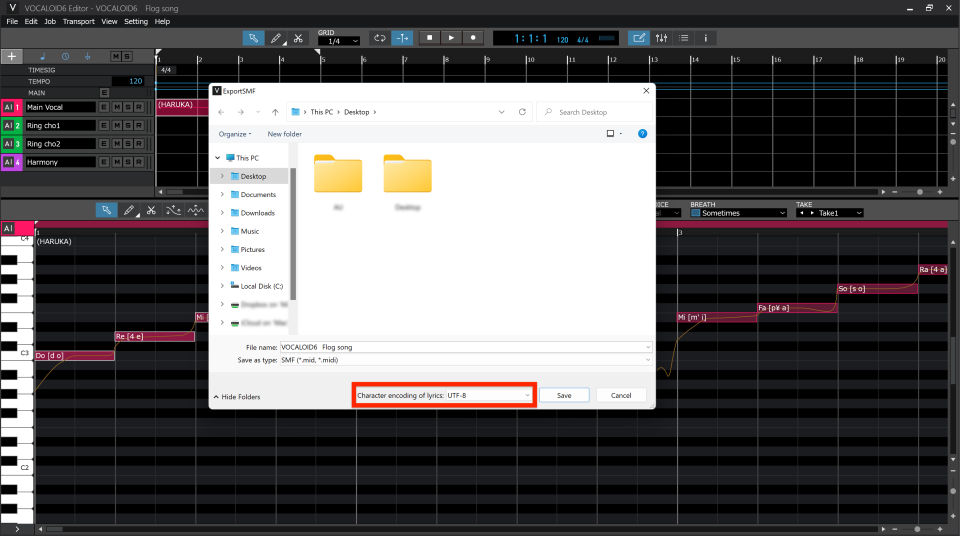Select the scissors tool in piano roll toolbar
Screen dimensions: 960x536
151,210
